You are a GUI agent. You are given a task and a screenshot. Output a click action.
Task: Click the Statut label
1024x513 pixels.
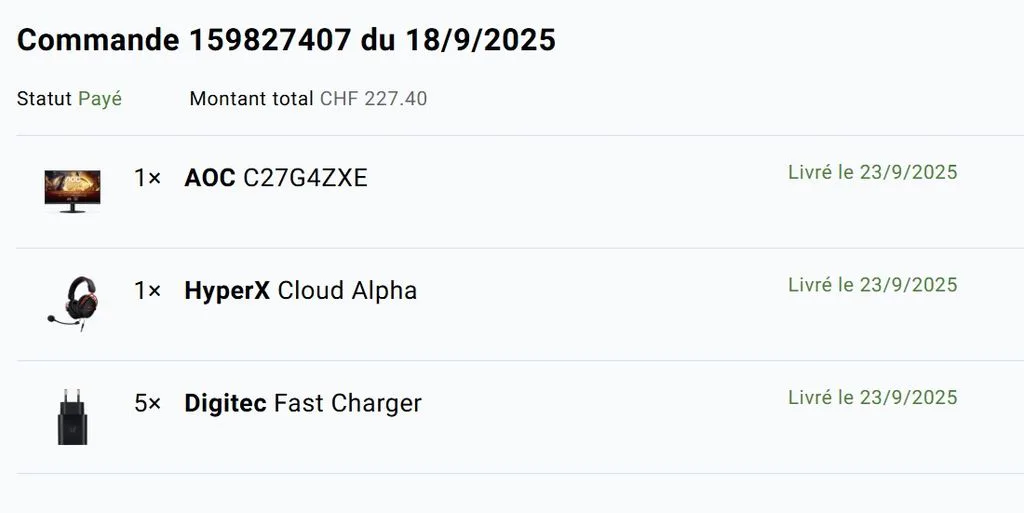pyautogui.click(x=44, y=99)
